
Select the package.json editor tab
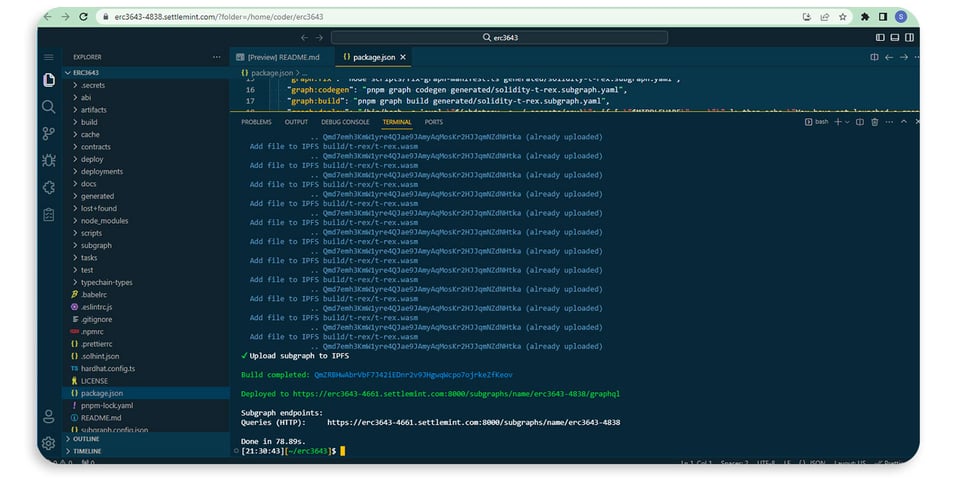click(x=374, y=57)
